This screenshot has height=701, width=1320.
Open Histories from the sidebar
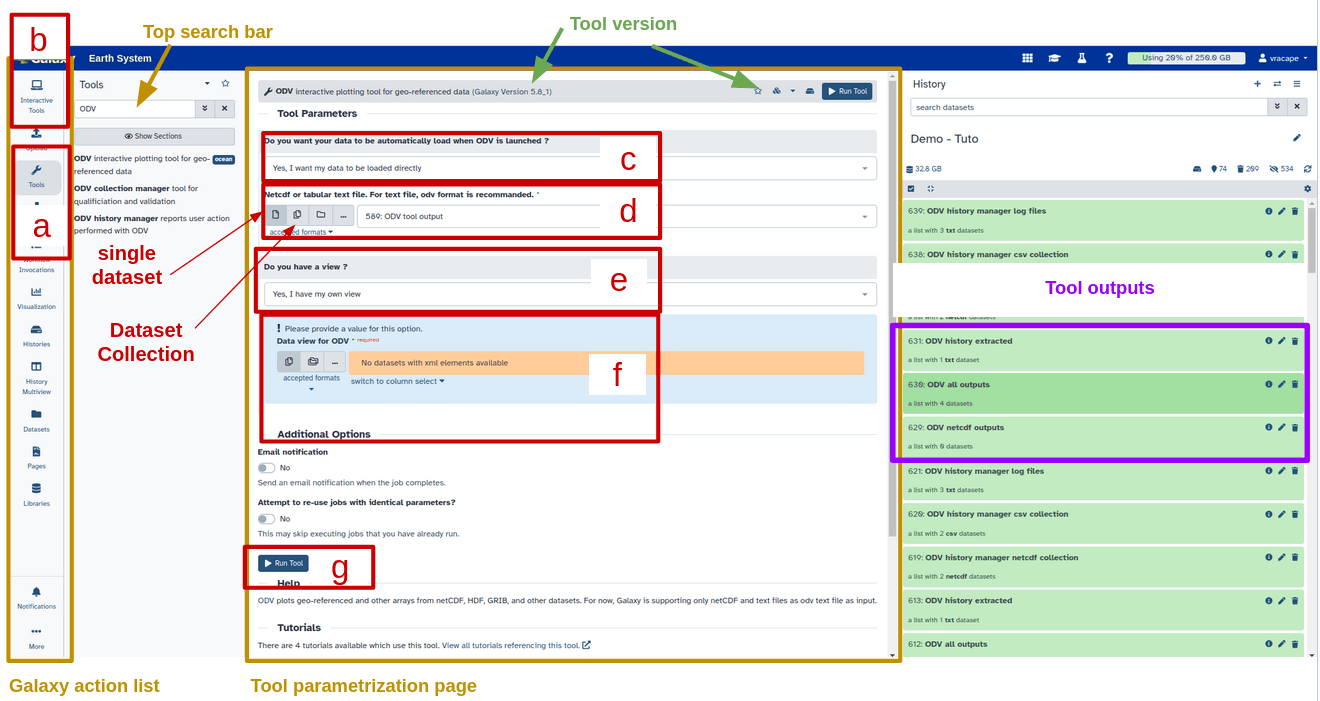(37, 334)
